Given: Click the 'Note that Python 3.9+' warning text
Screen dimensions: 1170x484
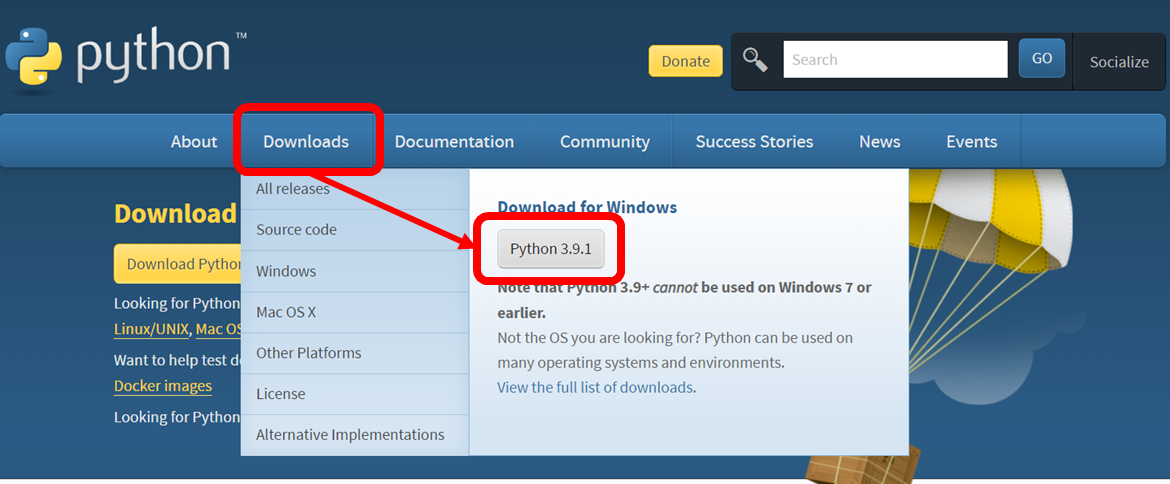Looking at the screenshot, I should [x=684, y=300].
